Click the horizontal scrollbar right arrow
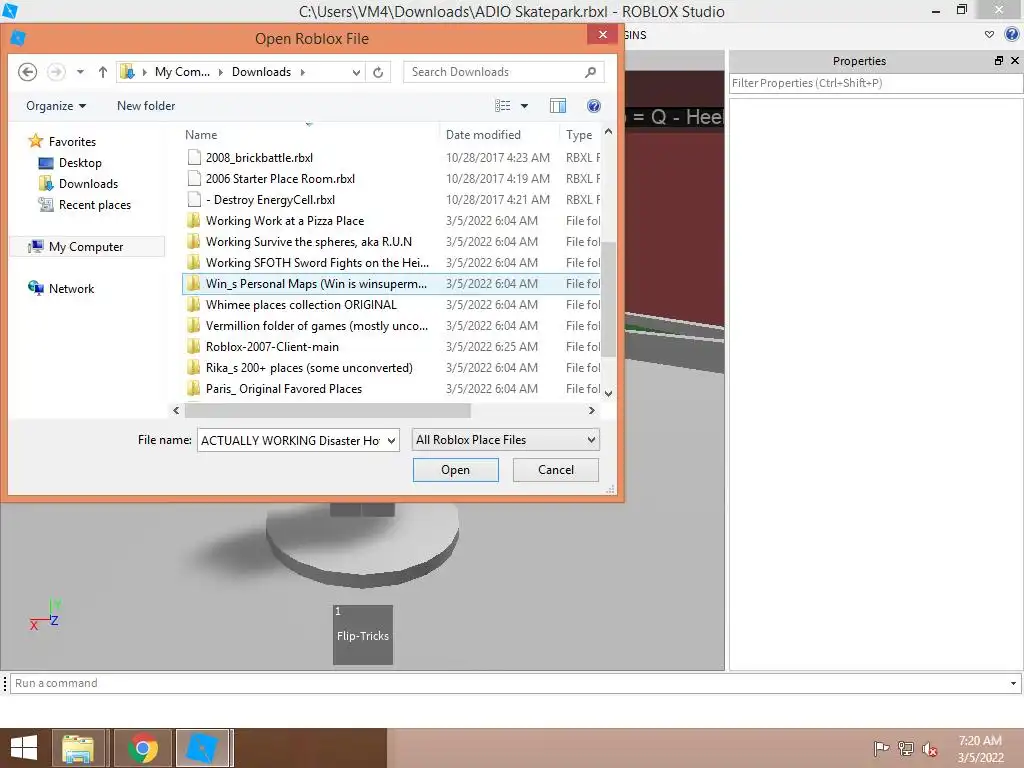This screenshot has height=768, width=1024. click(x=592, y=410)
